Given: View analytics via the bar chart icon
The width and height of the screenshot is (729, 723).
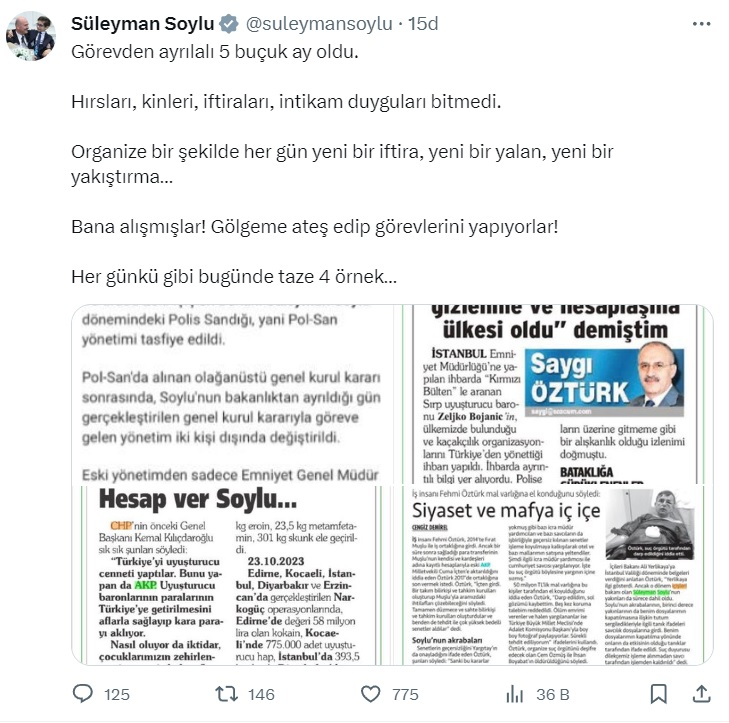Looking at the screenshot, I should pos(515,694).
